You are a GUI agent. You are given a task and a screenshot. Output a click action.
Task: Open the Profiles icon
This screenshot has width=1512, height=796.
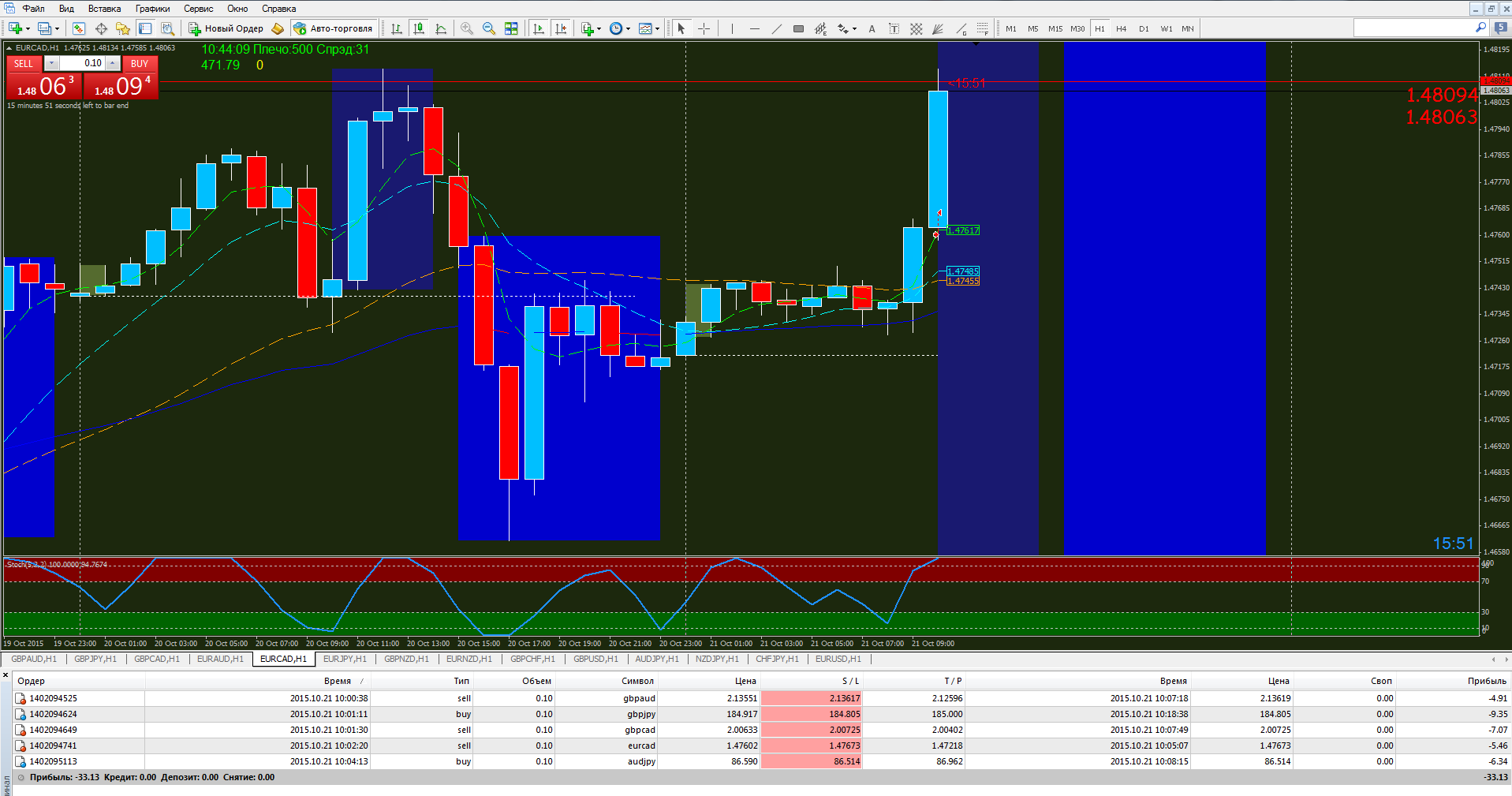[x=44, y=28]
